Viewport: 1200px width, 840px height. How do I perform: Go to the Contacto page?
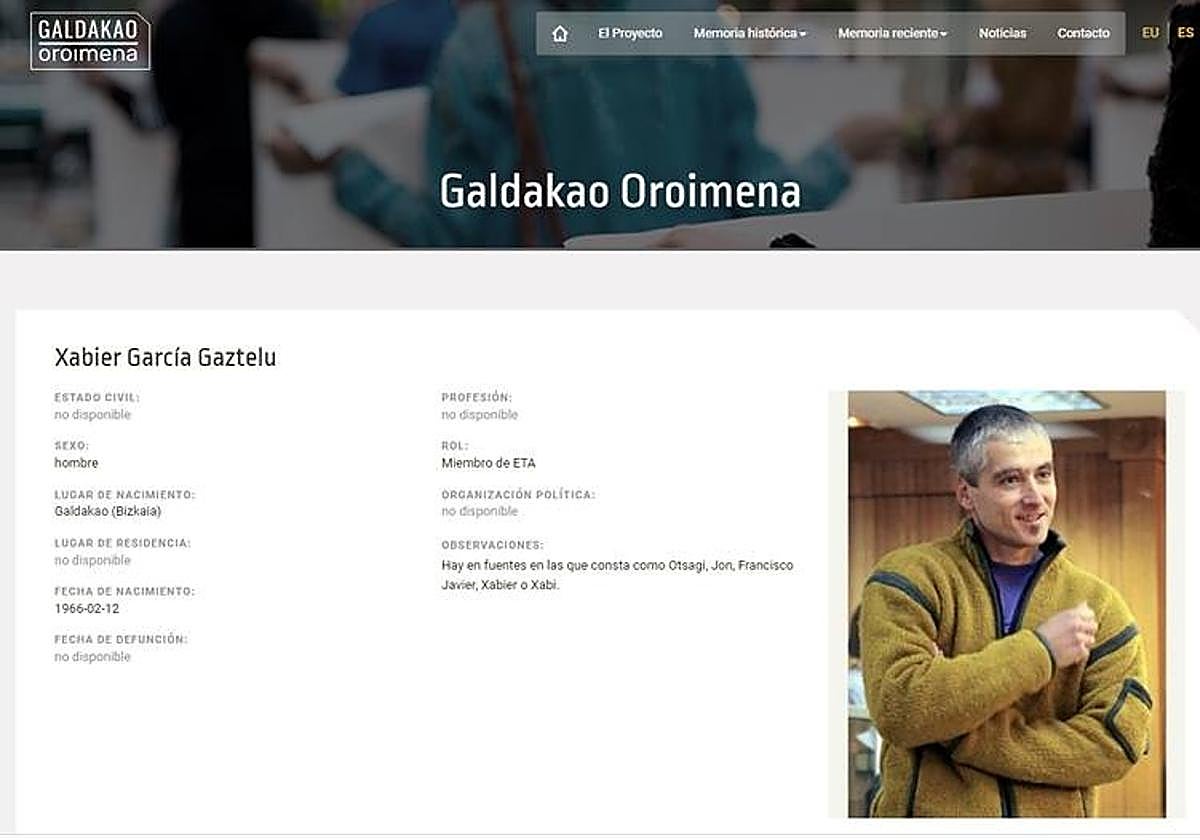(1084, 33)
